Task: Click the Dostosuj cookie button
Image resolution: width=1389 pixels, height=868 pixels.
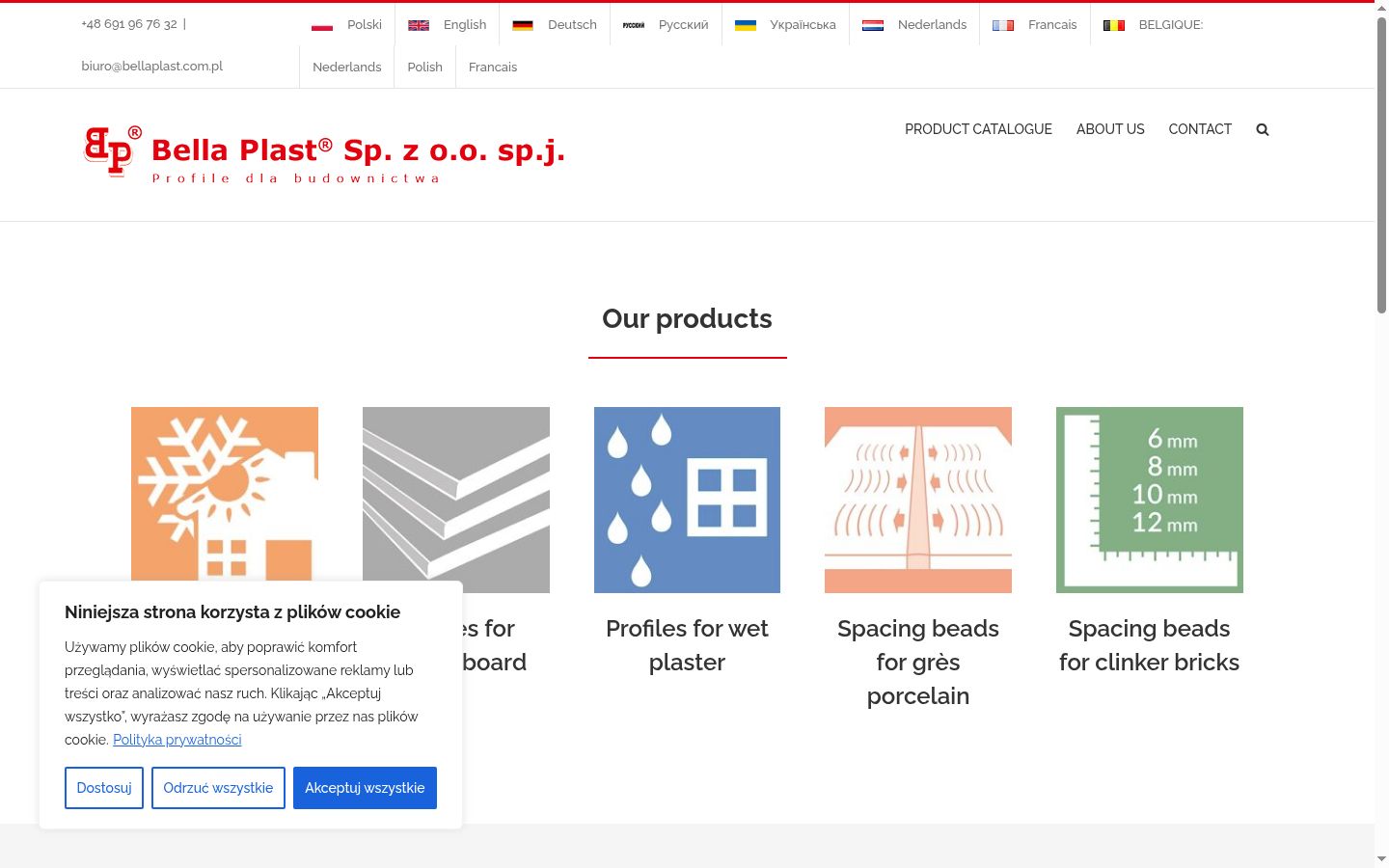Action: (x=104, y=788)
